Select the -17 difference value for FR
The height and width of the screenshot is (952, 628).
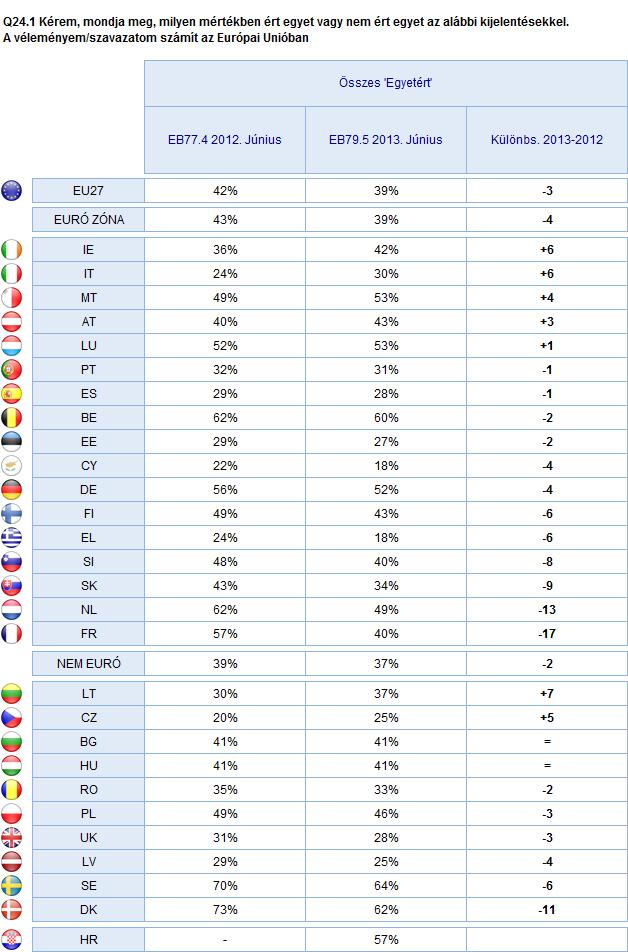click(547, 633)
